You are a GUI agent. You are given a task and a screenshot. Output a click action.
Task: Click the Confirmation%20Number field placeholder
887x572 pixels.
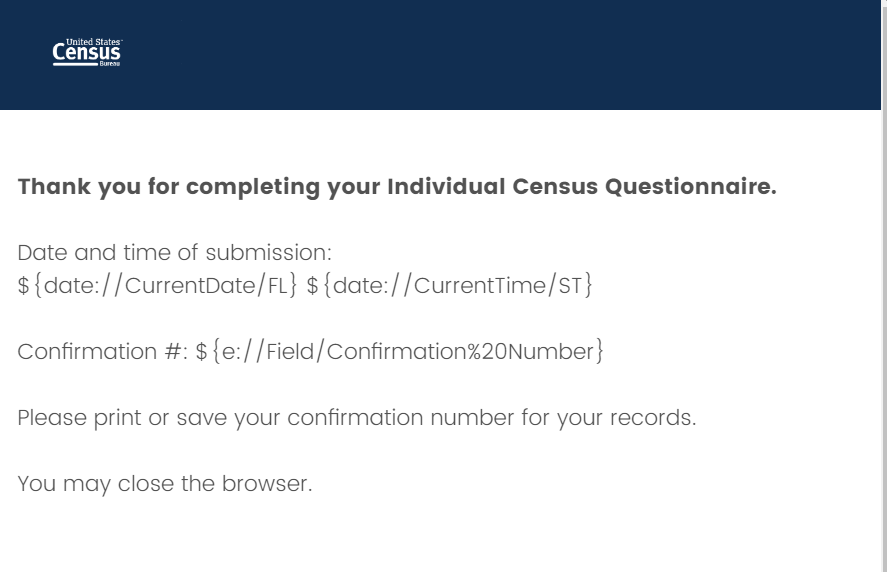[x=400, y=352]
